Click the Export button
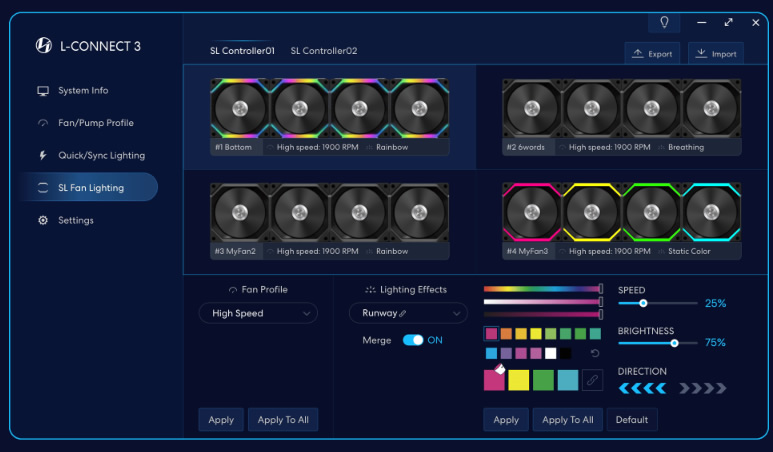The image size is (773, 452). 652,53
